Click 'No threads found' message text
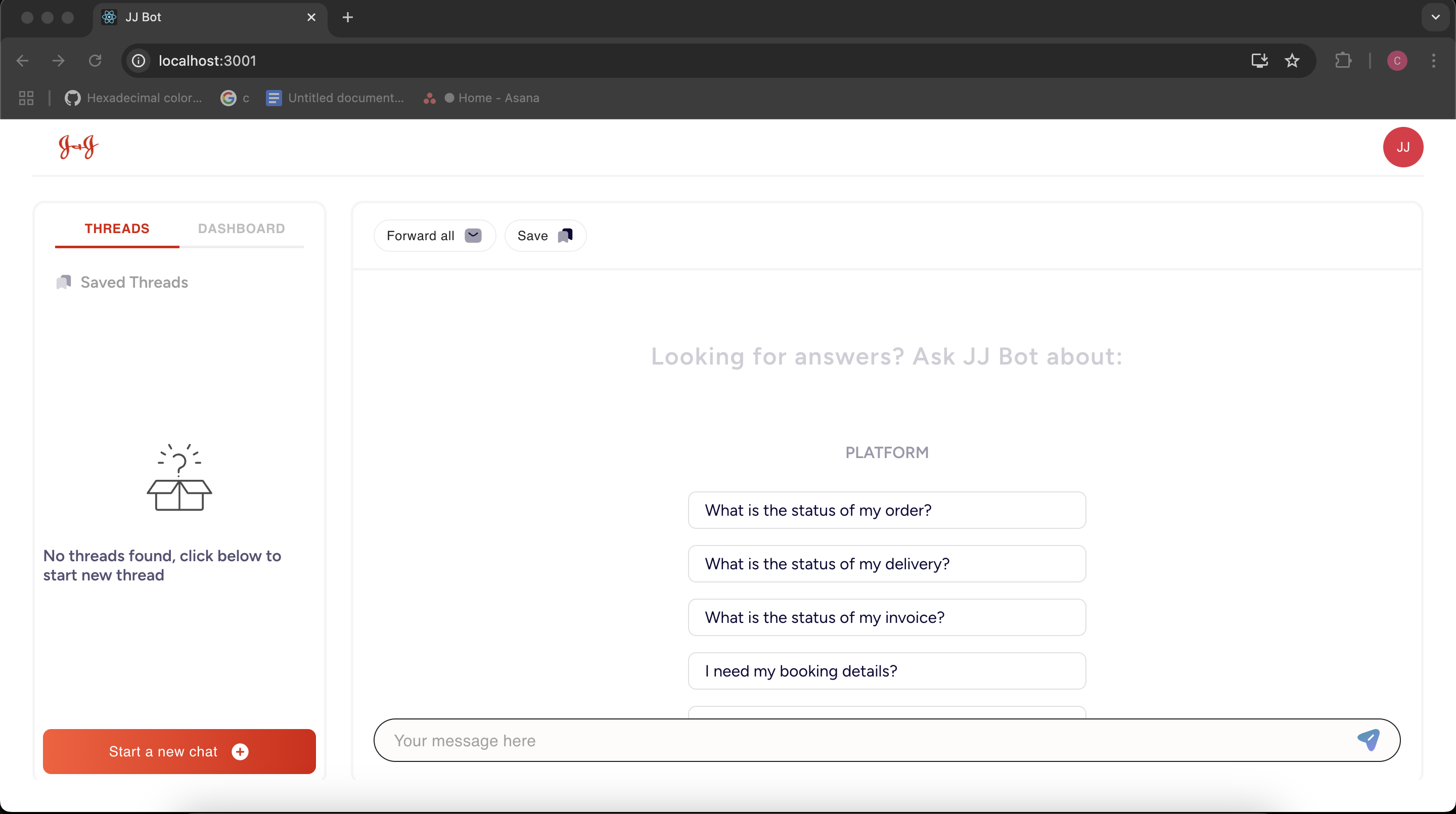The width and height of the screenshot is (1456, 814). click(x=162, y=565)
